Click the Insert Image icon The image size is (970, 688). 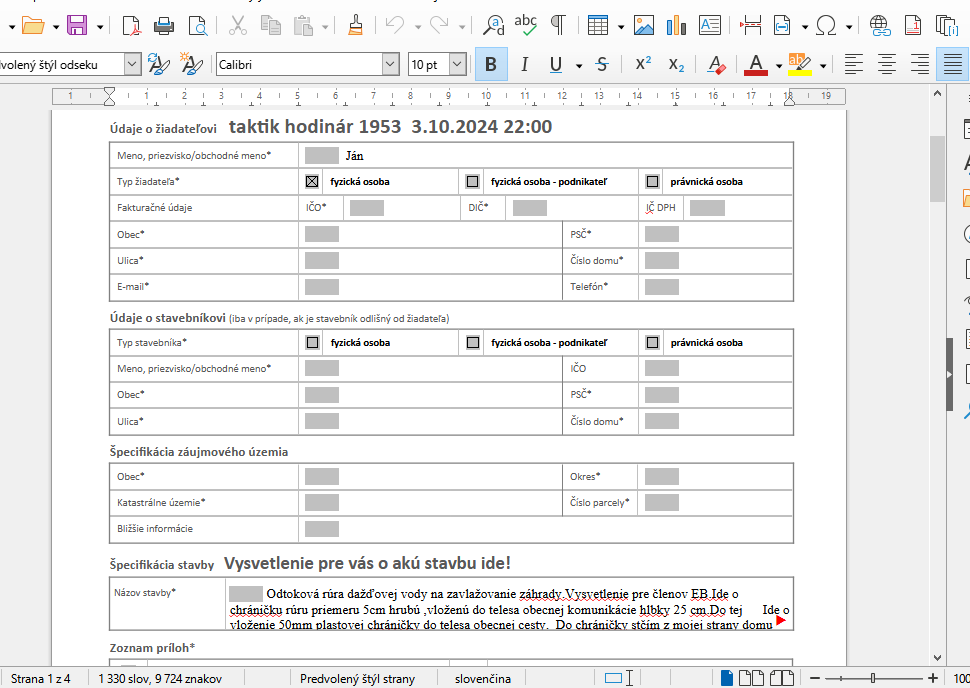644,25
